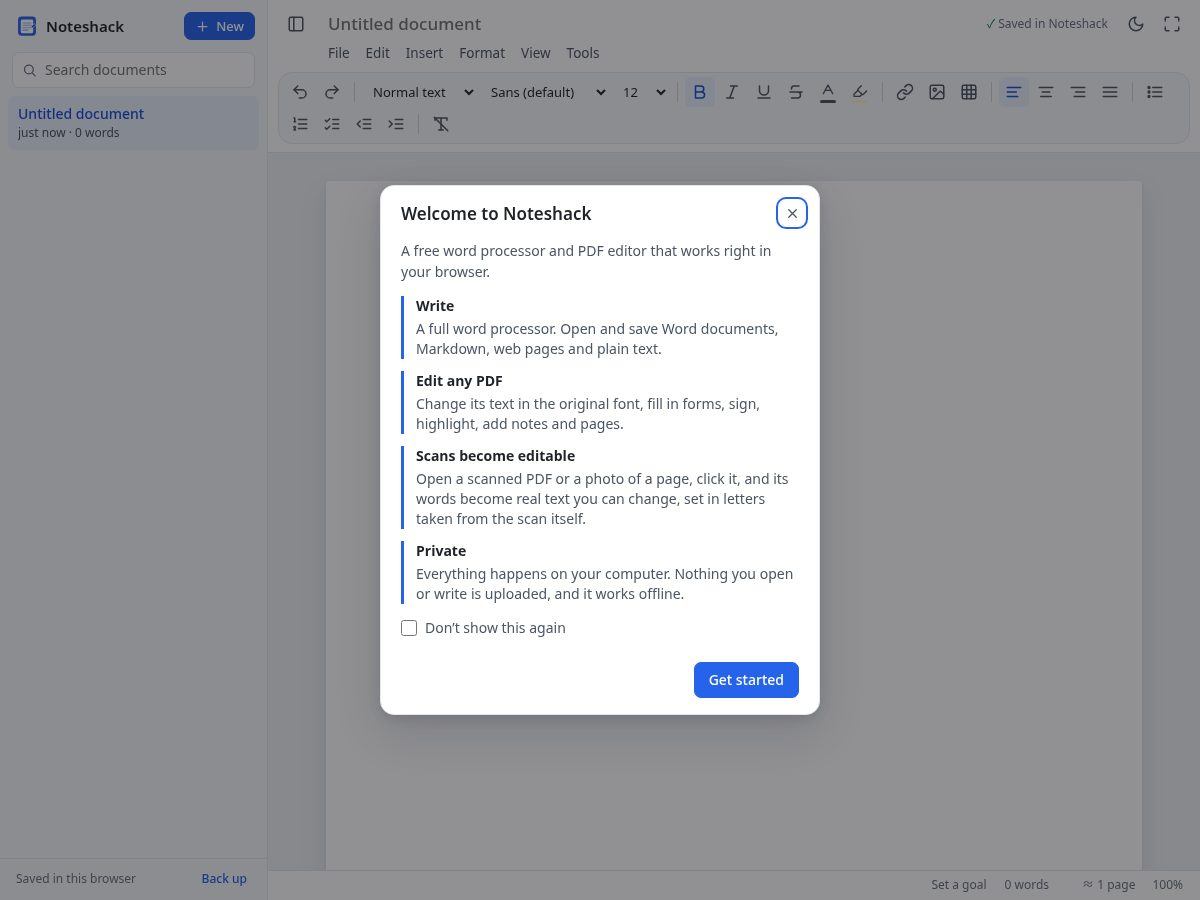Open the Format menu
This screenshot has width=1200, height=900.
pos(482,53)
